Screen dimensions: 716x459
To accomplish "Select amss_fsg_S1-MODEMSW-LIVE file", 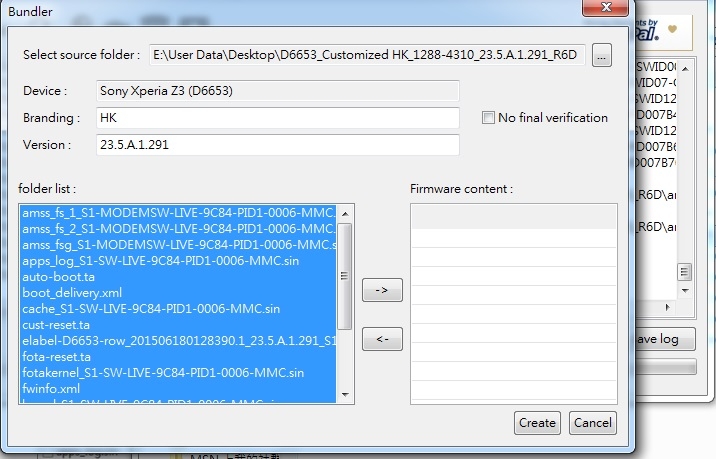I will 178,245.
